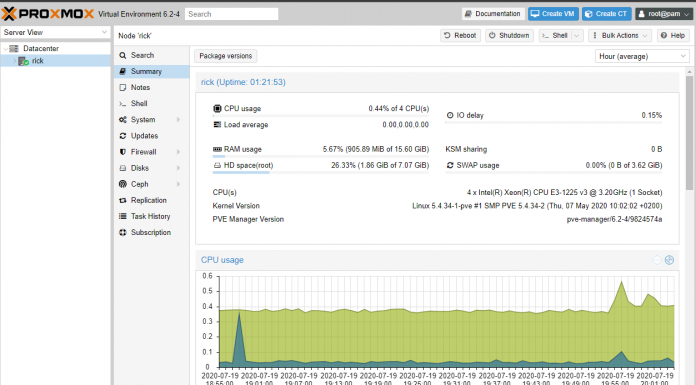Click the Help button
The height and width of the screenshot is (385, 696).
tap(673, 36)
